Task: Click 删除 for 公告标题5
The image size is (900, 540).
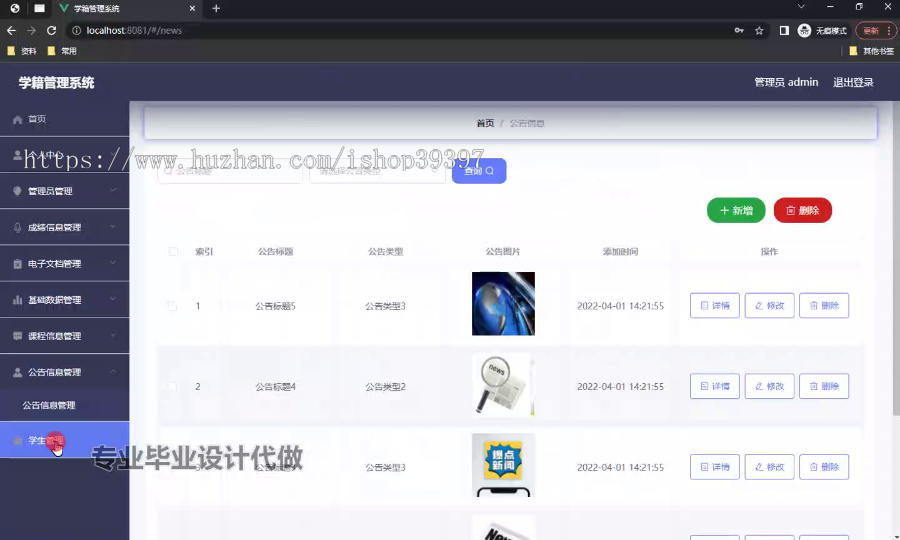Action: (x=824, y=305)
